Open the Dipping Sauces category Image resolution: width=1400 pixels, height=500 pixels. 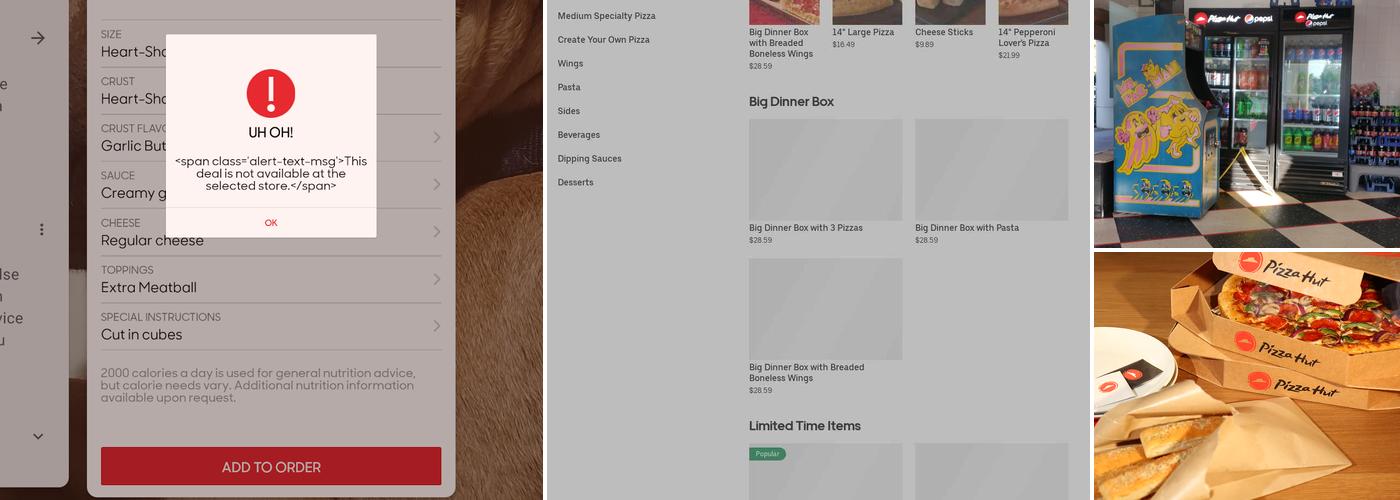click(589, 159)
